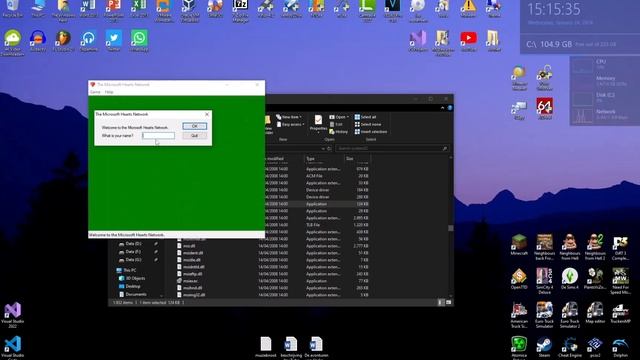
Task: Open the Easy access dropdown in File Explorer
Action: coord(290,124)
